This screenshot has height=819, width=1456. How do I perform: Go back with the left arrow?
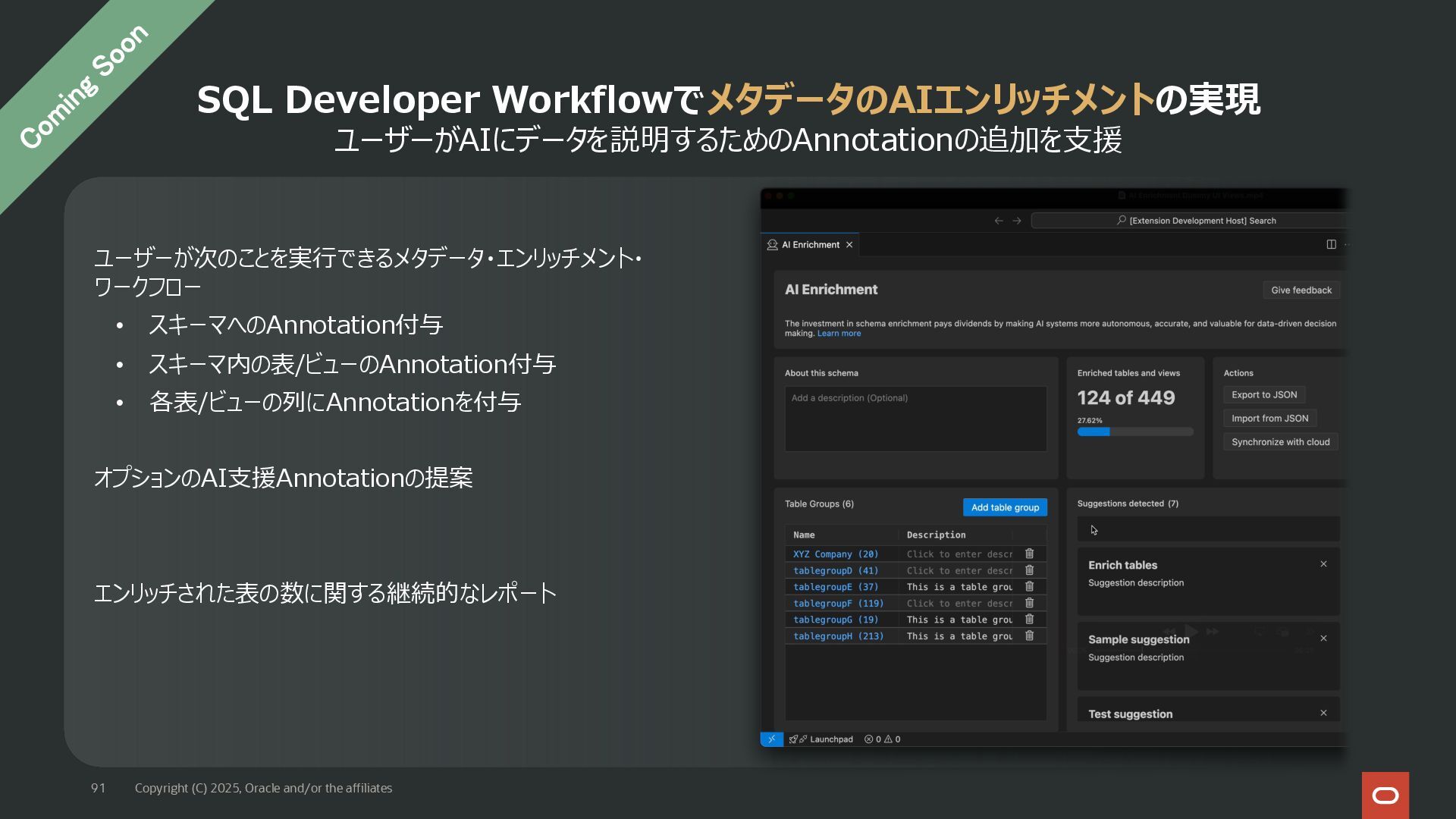click(x=999, y=221)
